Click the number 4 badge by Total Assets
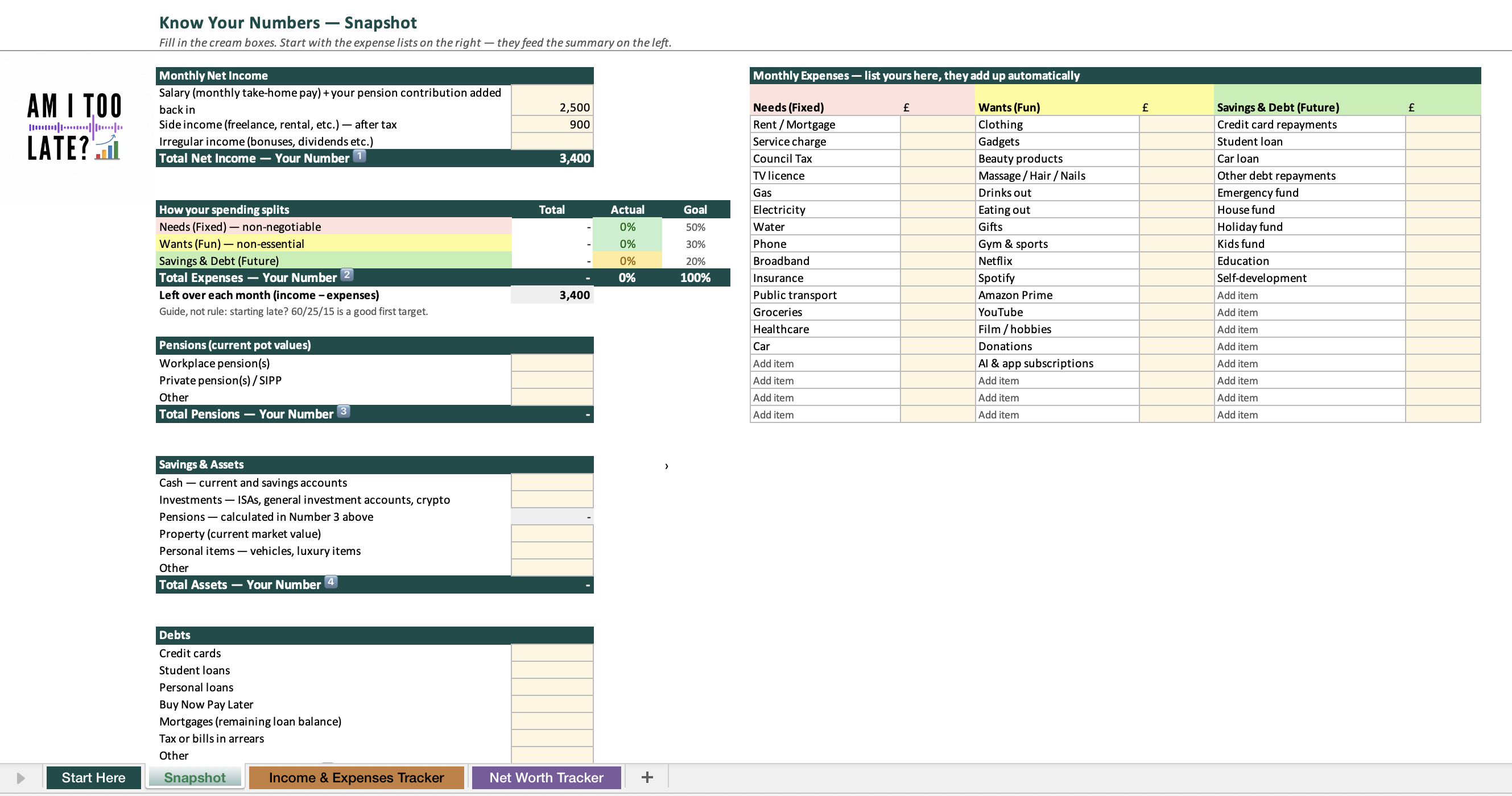The width and height of the screenshot is (1512, 796). (331, 581)
